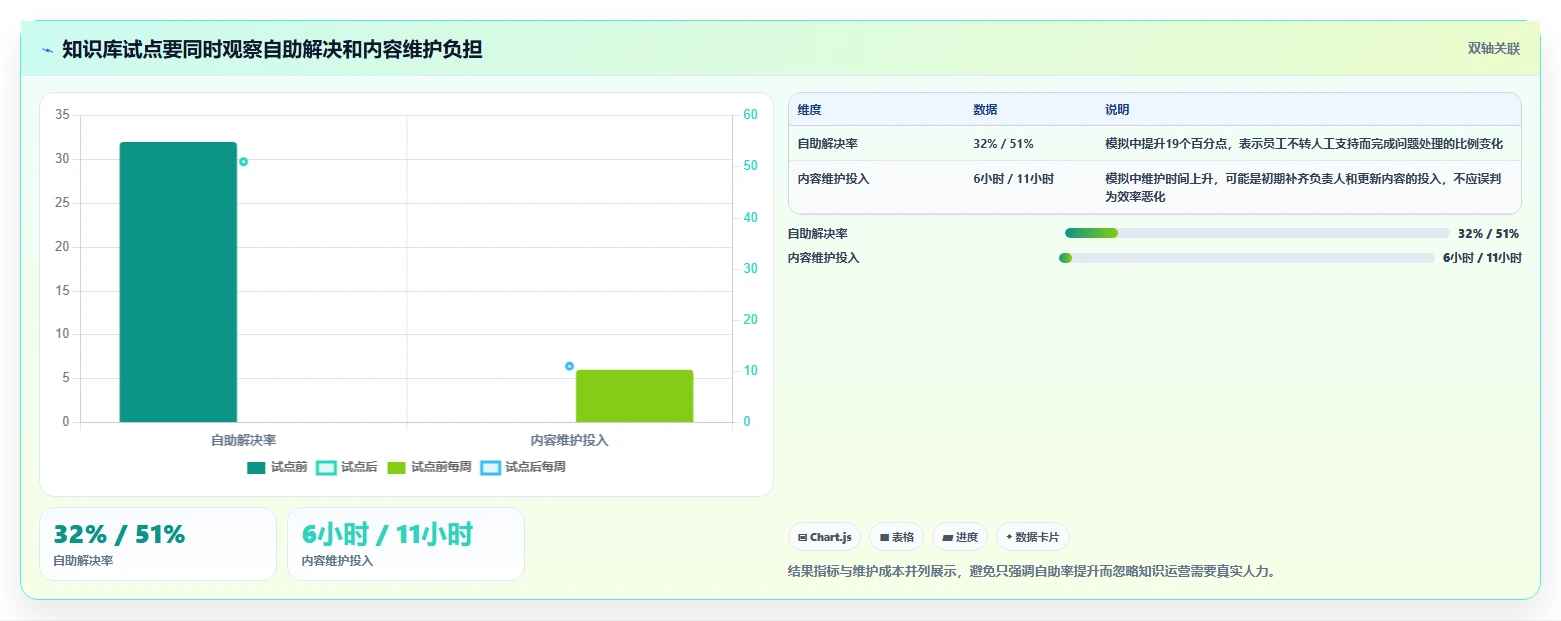
Task: Click the 内容维护投入 x-axis label
Action: (x=569, y=440)
